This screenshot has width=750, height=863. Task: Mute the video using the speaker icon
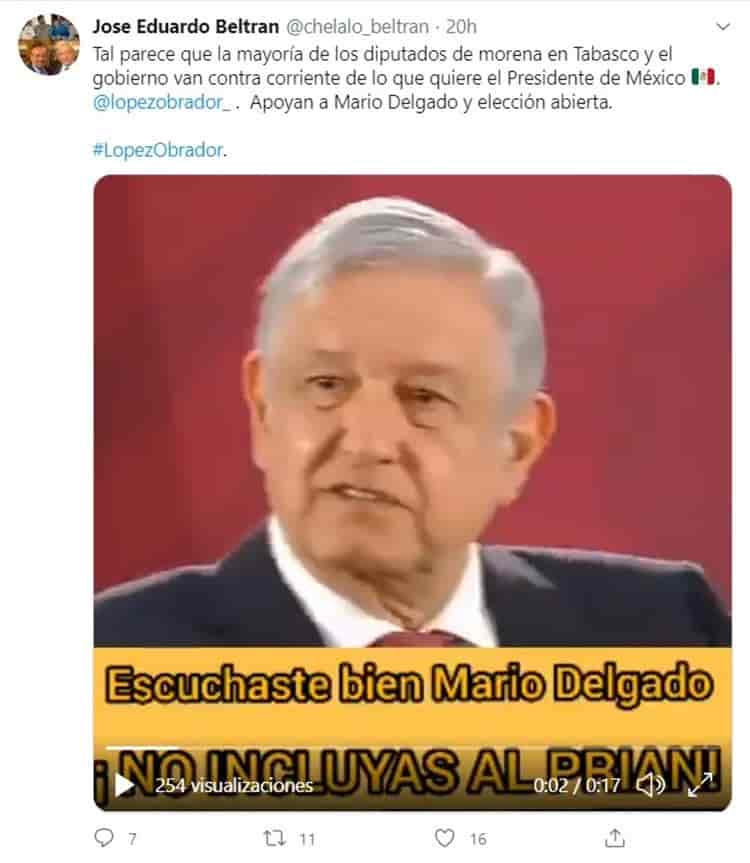(650, 785)
